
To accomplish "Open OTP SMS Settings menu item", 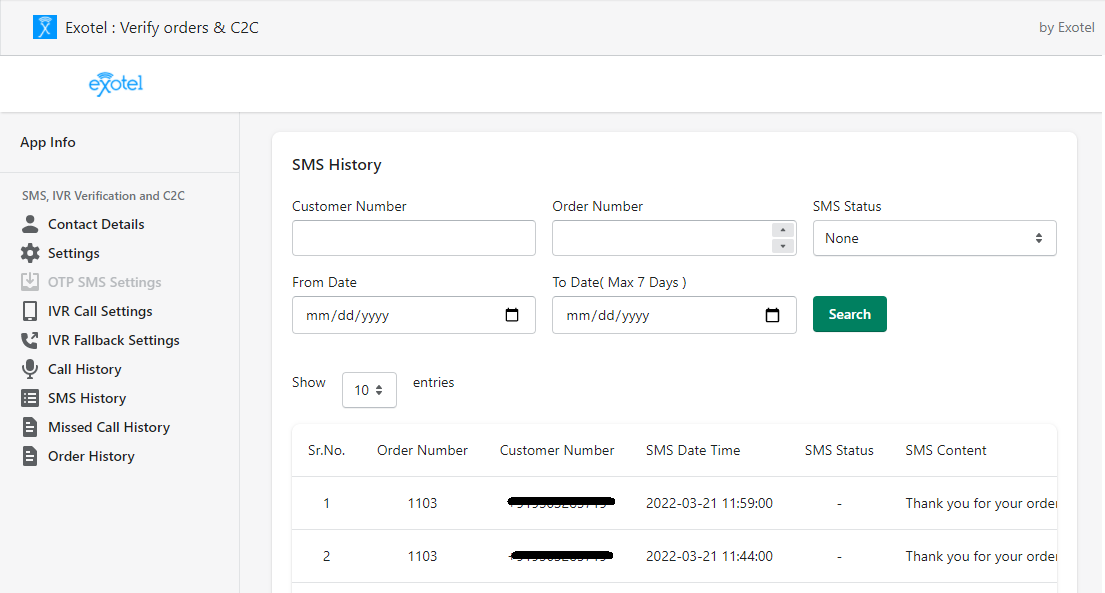I will pyautogui.click(x=104, y=282).
